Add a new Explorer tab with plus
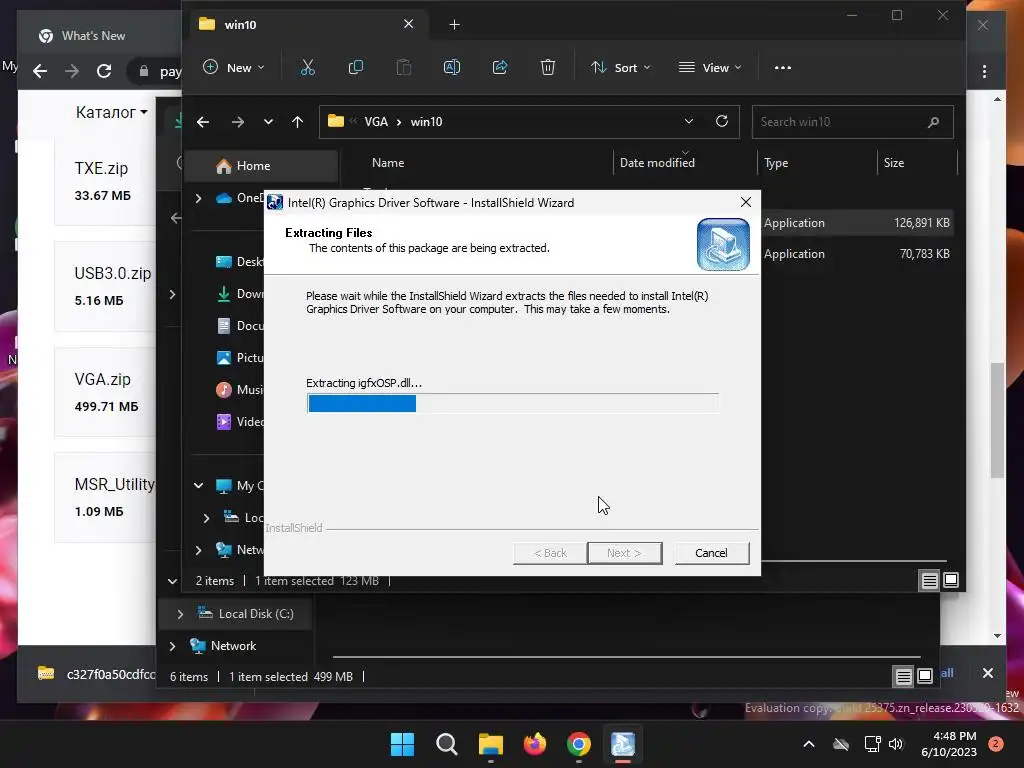The height and width of the screenshot is (768, 1024). point(455,25)
